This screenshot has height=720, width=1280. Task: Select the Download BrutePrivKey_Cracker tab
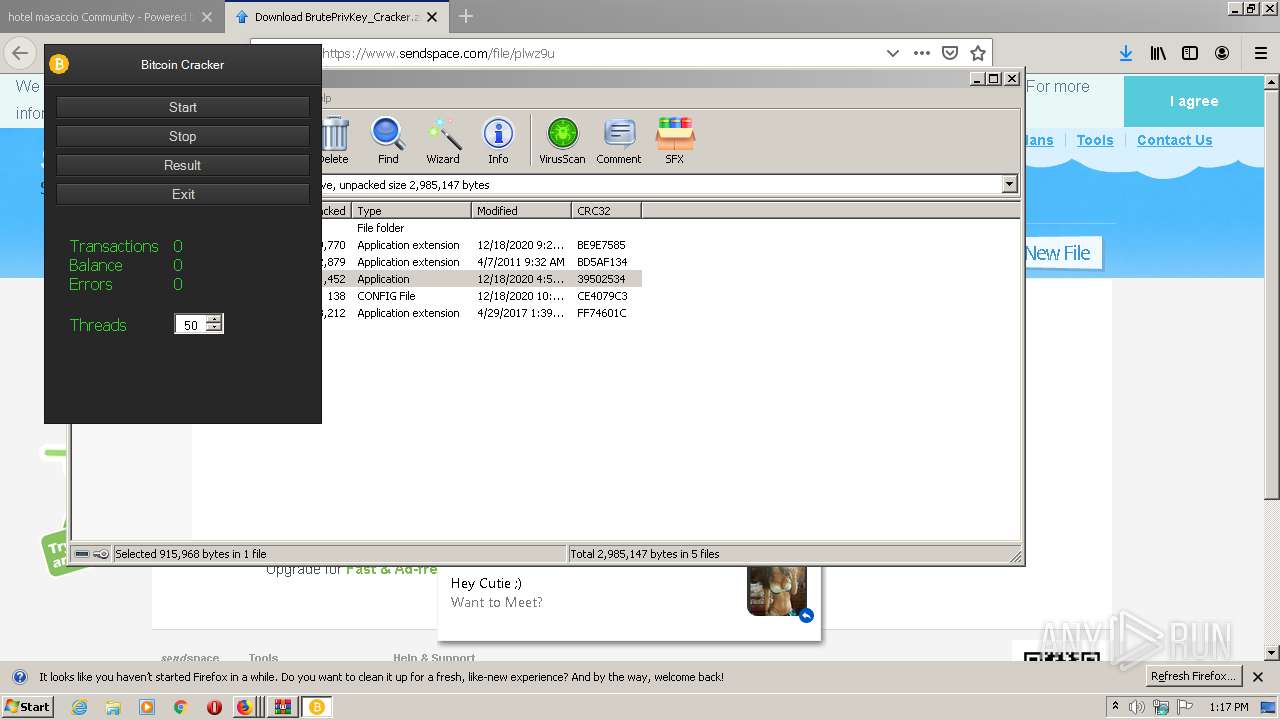click(336, 17)
